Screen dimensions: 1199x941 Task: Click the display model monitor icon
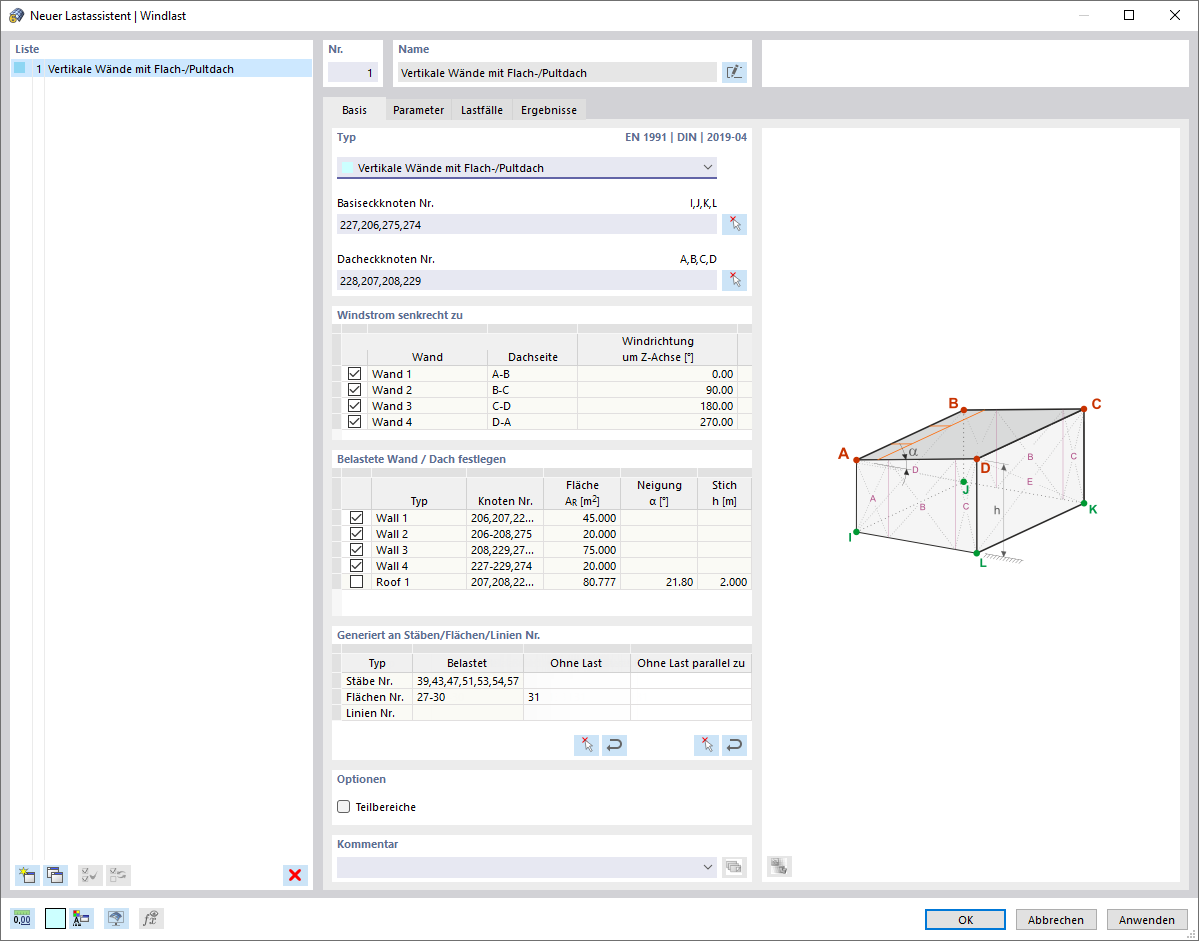point(116,918)
